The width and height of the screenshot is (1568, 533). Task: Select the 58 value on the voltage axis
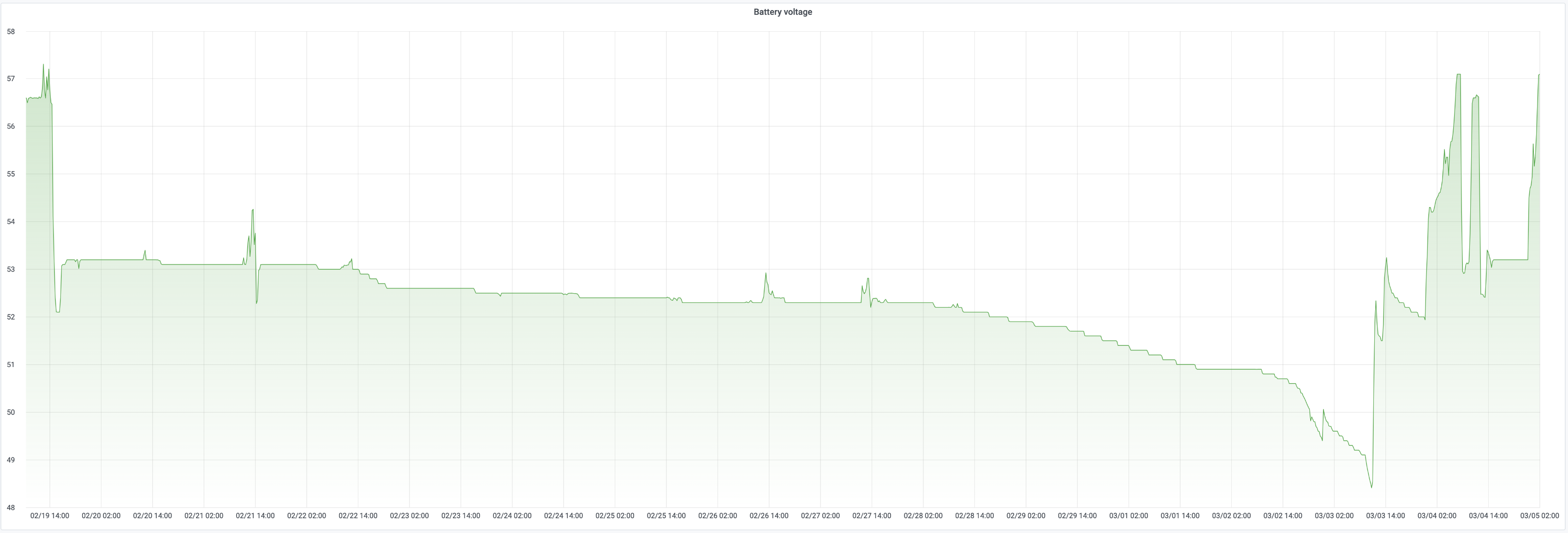[11, 32]
